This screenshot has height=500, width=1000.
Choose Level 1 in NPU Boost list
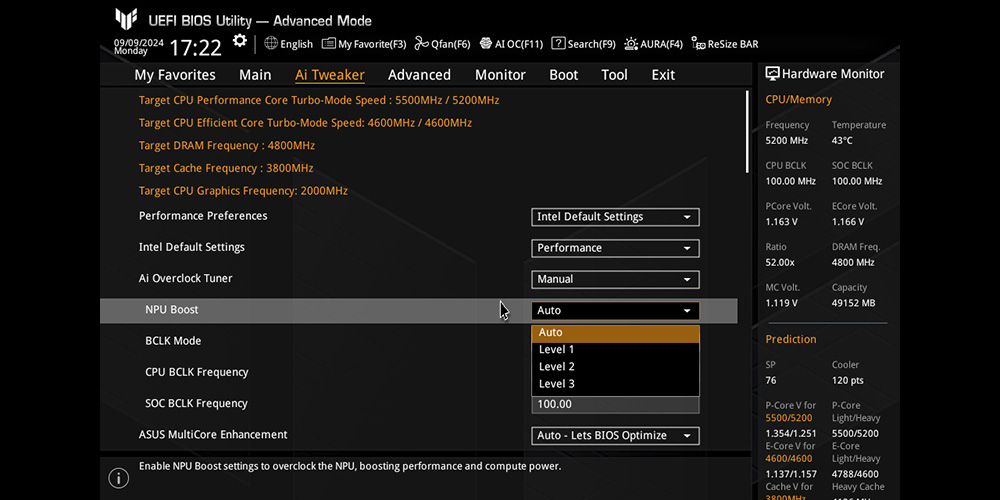615,349
